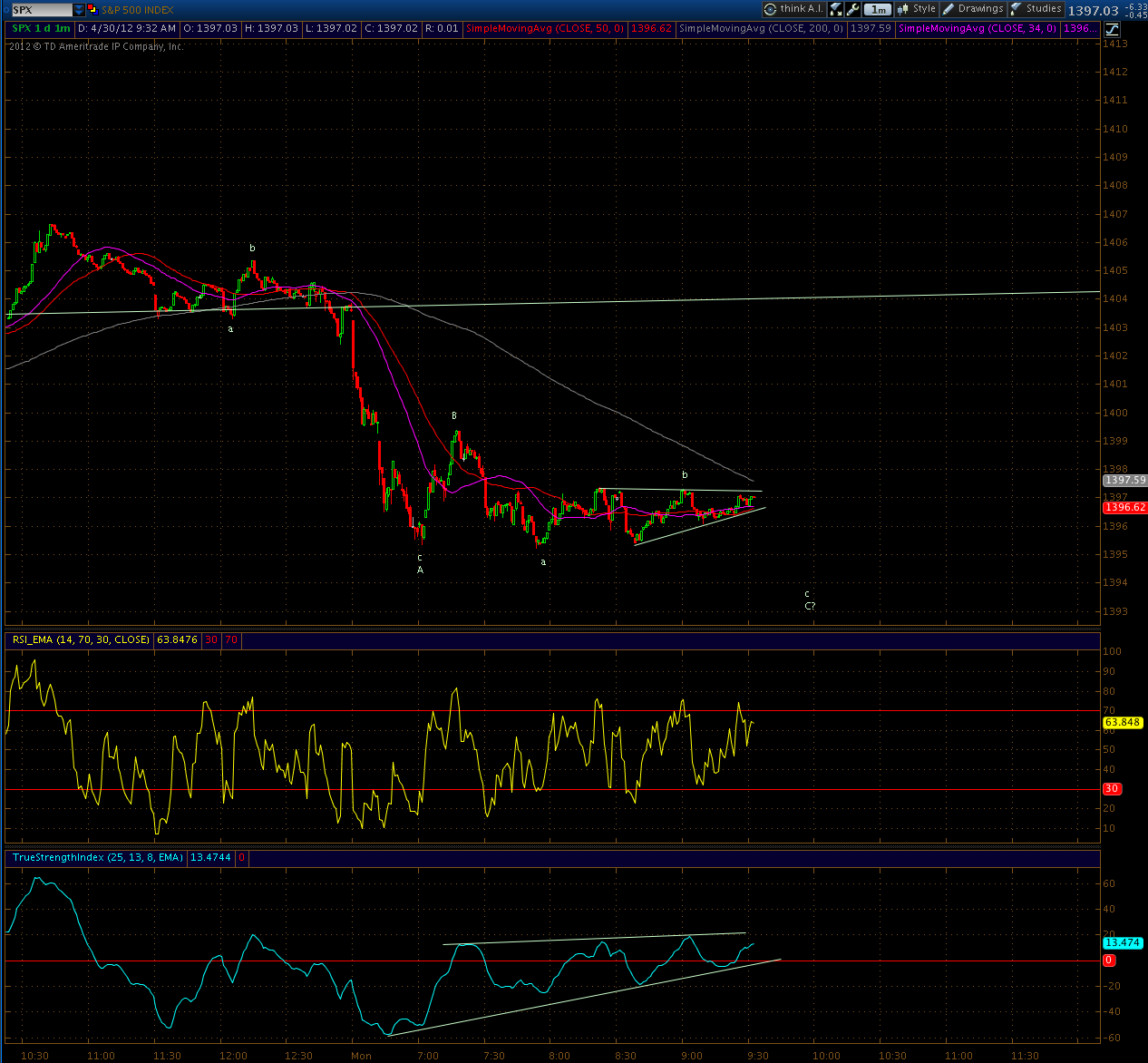Click the yellow 63.848 RSI axis tag

coord(1123,723)
